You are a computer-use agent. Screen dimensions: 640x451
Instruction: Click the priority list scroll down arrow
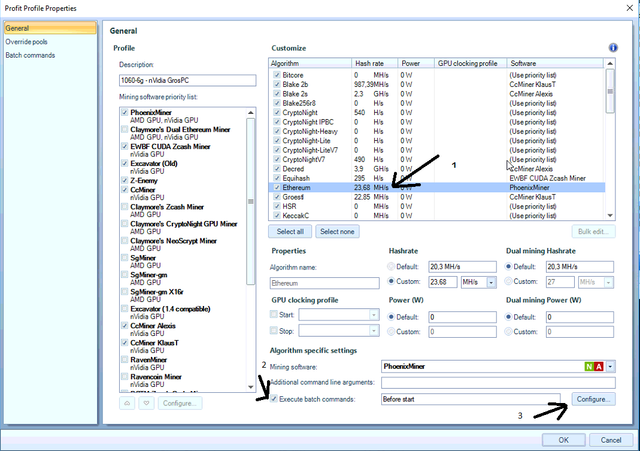[x=251, y=387]
